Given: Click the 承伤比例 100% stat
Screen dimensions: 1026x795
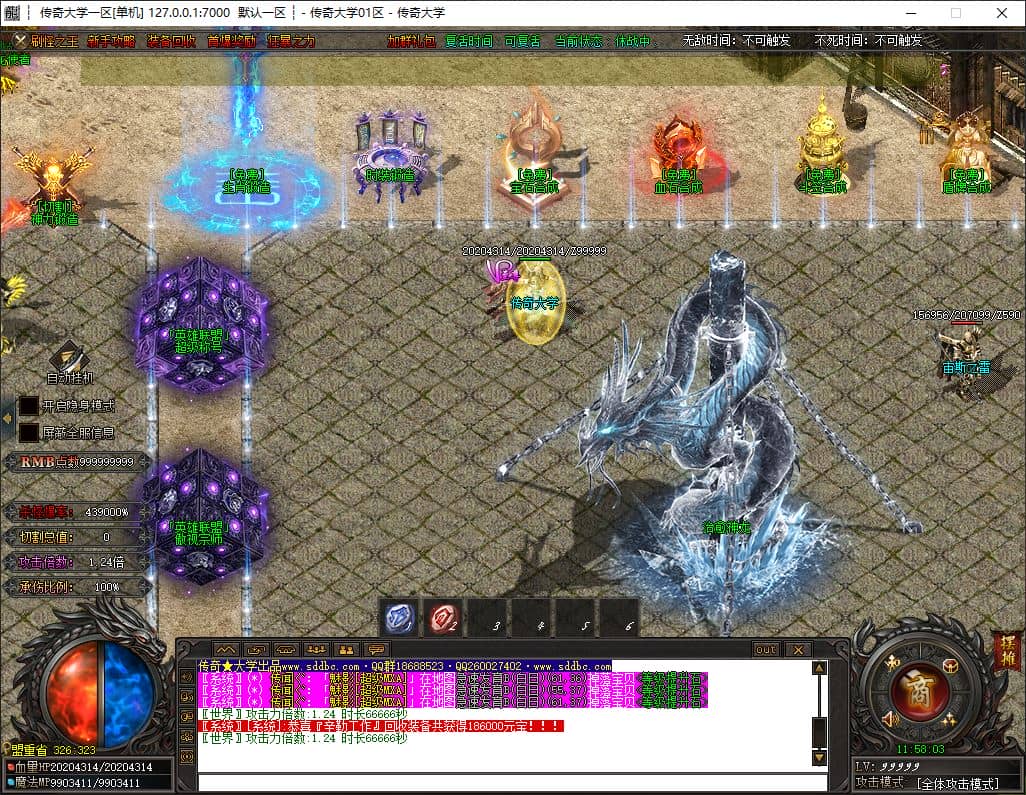Looking at the screenshot, I should [x=77, y=587].
